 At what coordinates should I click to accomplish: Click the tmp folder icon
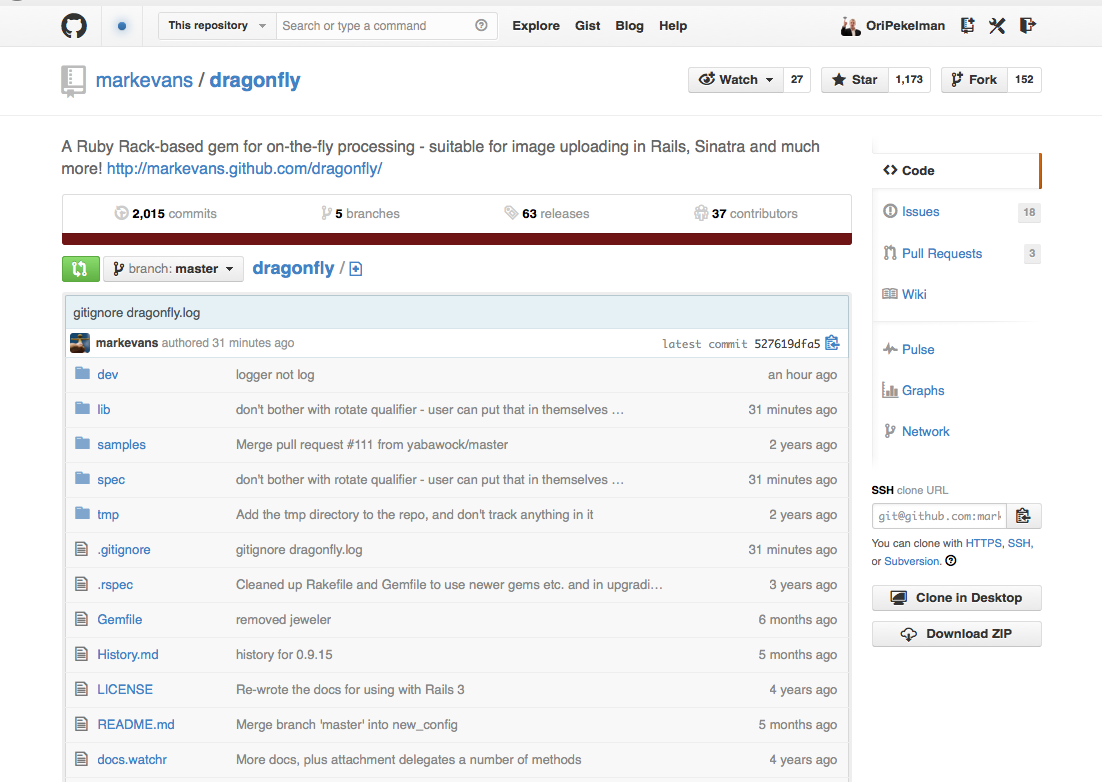[x=82, y=514]
